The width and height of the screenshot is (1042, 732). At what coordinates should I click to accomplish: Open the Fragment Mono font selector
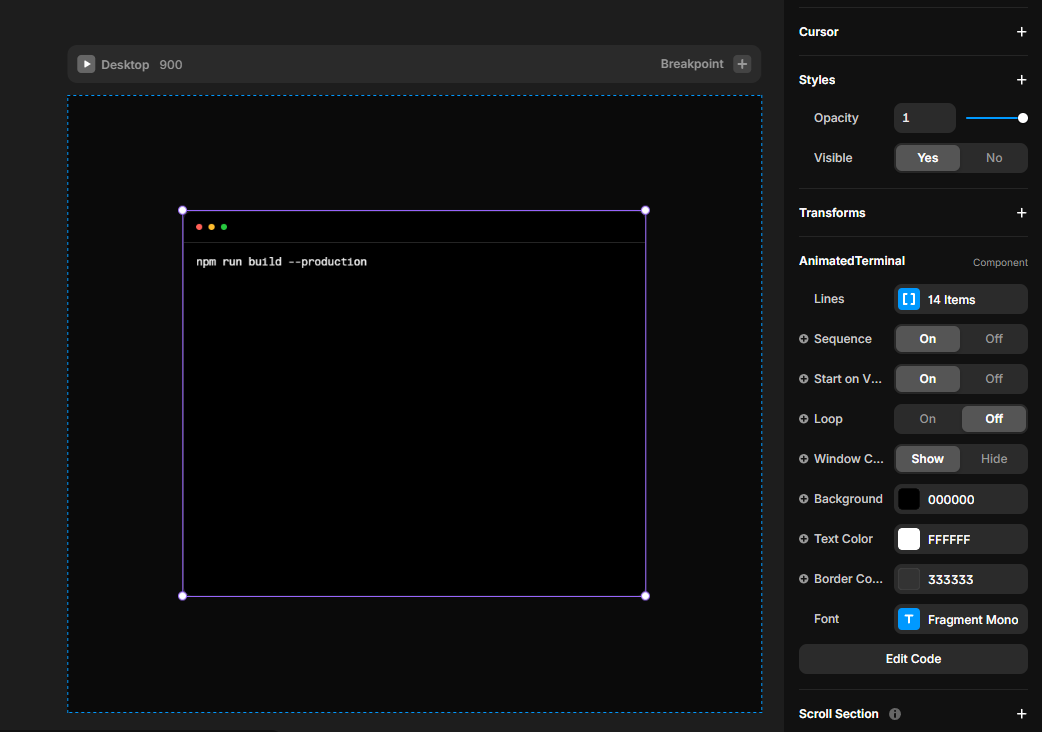click(x=972, y=619)
